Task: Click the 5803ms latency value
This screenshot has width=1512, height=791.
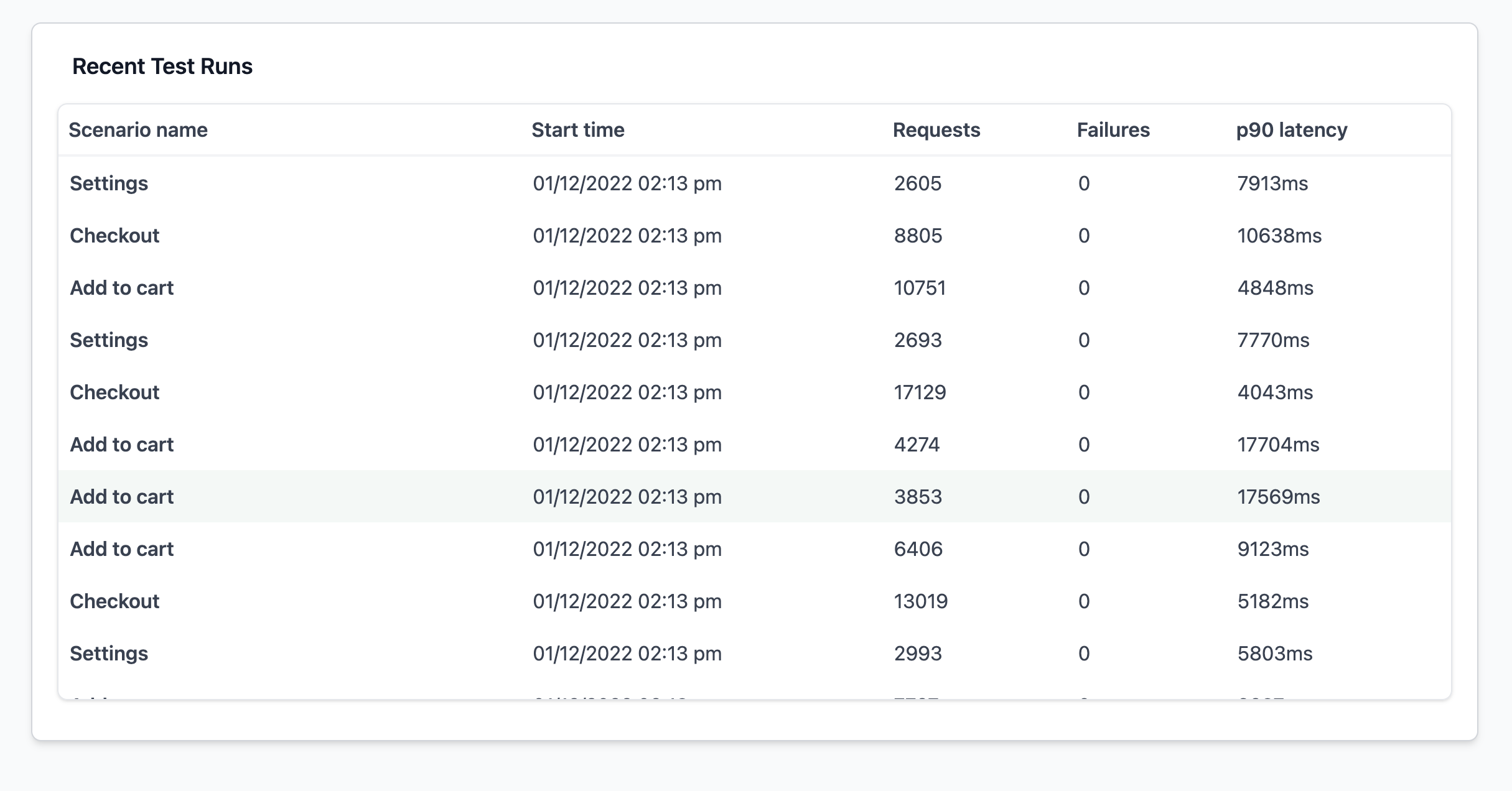Action: [1275, 654]
